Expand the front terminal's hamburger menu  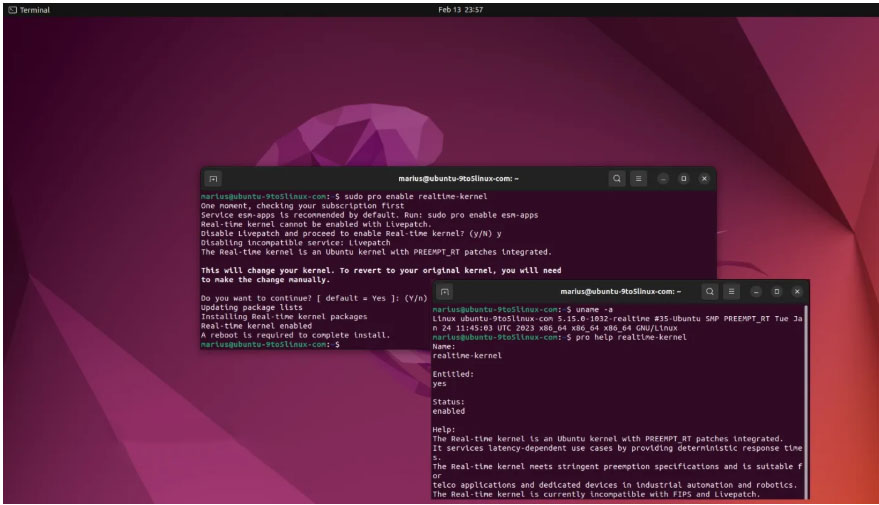(x=731, y=291)
